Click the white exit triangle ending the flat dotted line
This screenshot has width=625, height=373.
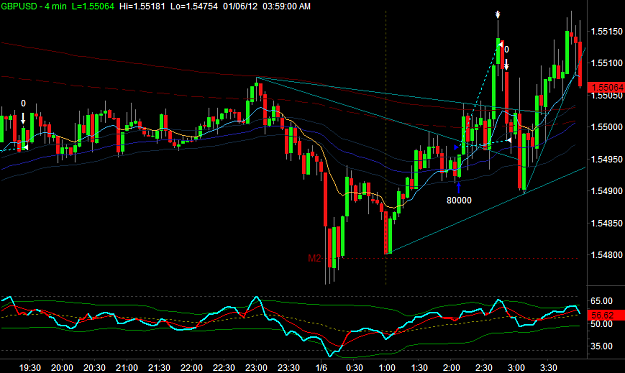coord(509,140)
